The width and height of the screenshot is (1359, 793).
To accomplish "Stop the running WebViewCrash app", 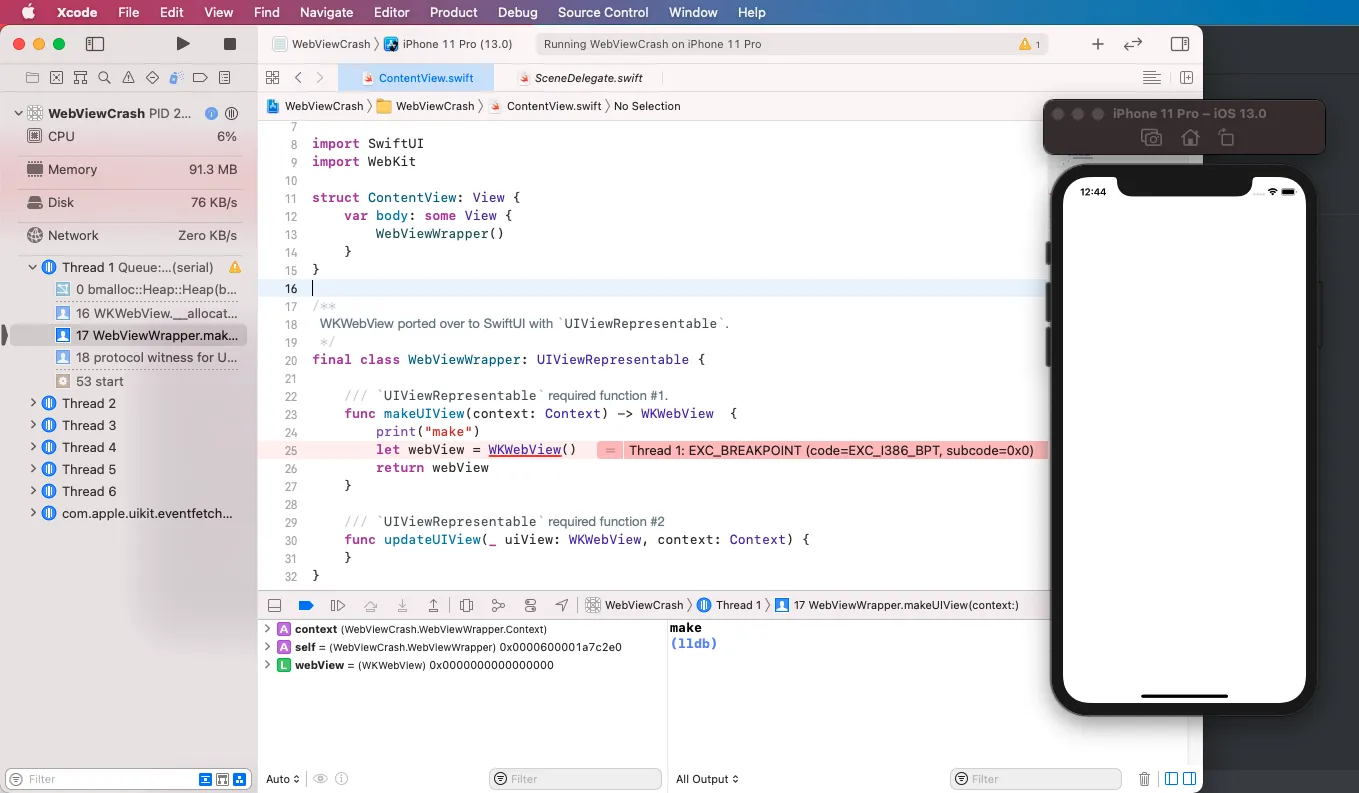I will click(x=230, y=44).
